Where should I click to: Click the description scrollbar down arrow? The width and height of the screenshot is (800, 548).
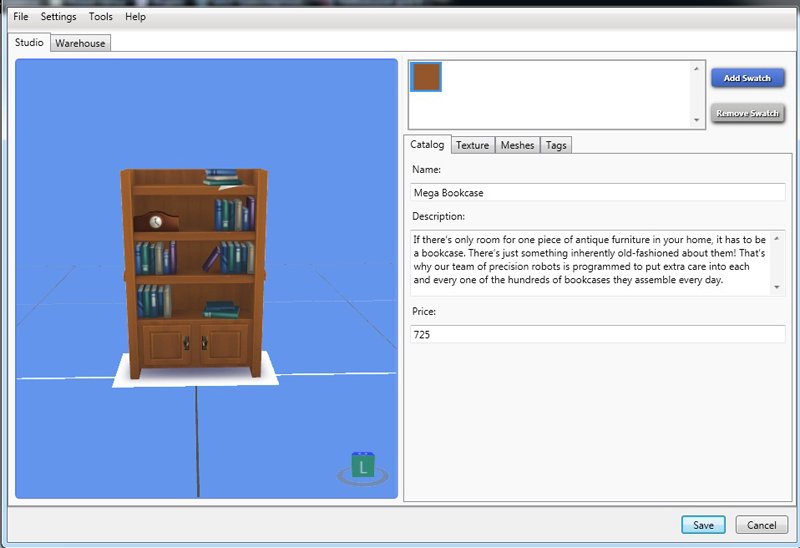pyautogui.click(x=779, y=288)
